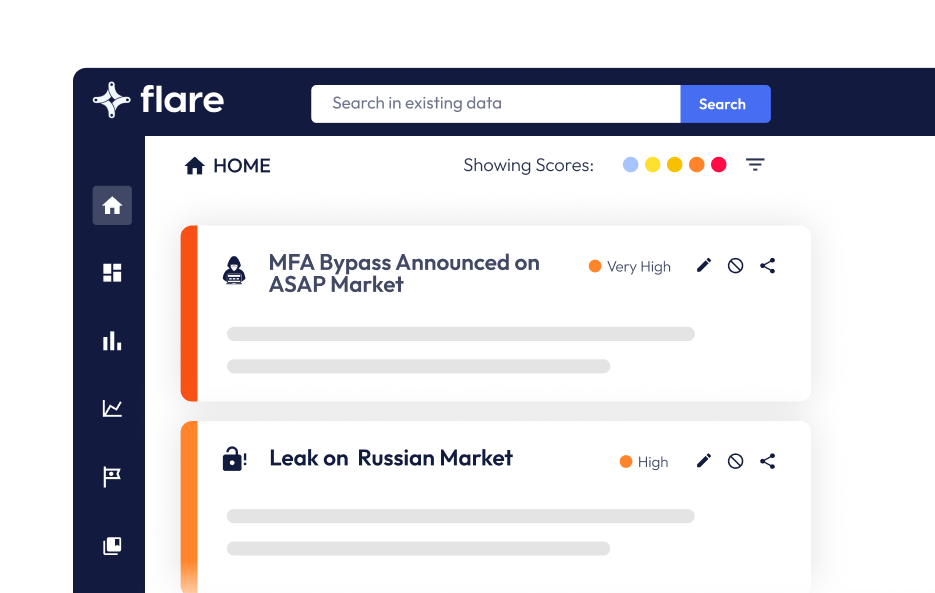Go to the HOME breadcrumb
Viewport: 935px width, 593px height.
227,165
